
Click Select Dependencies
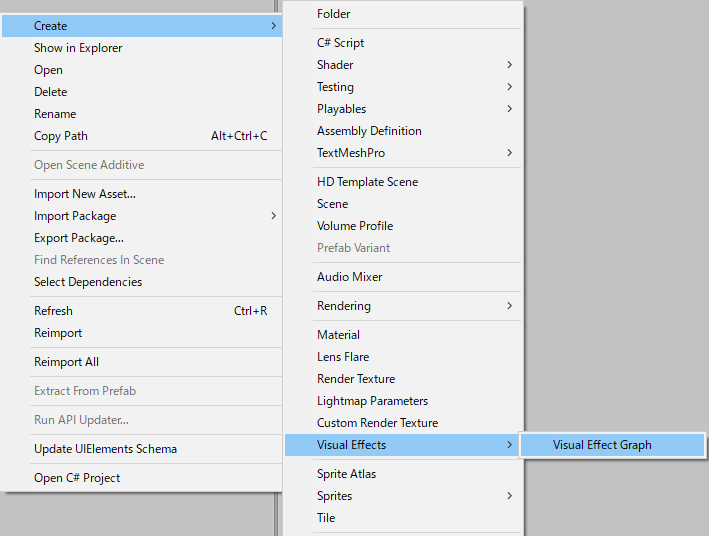click(142, 282)
